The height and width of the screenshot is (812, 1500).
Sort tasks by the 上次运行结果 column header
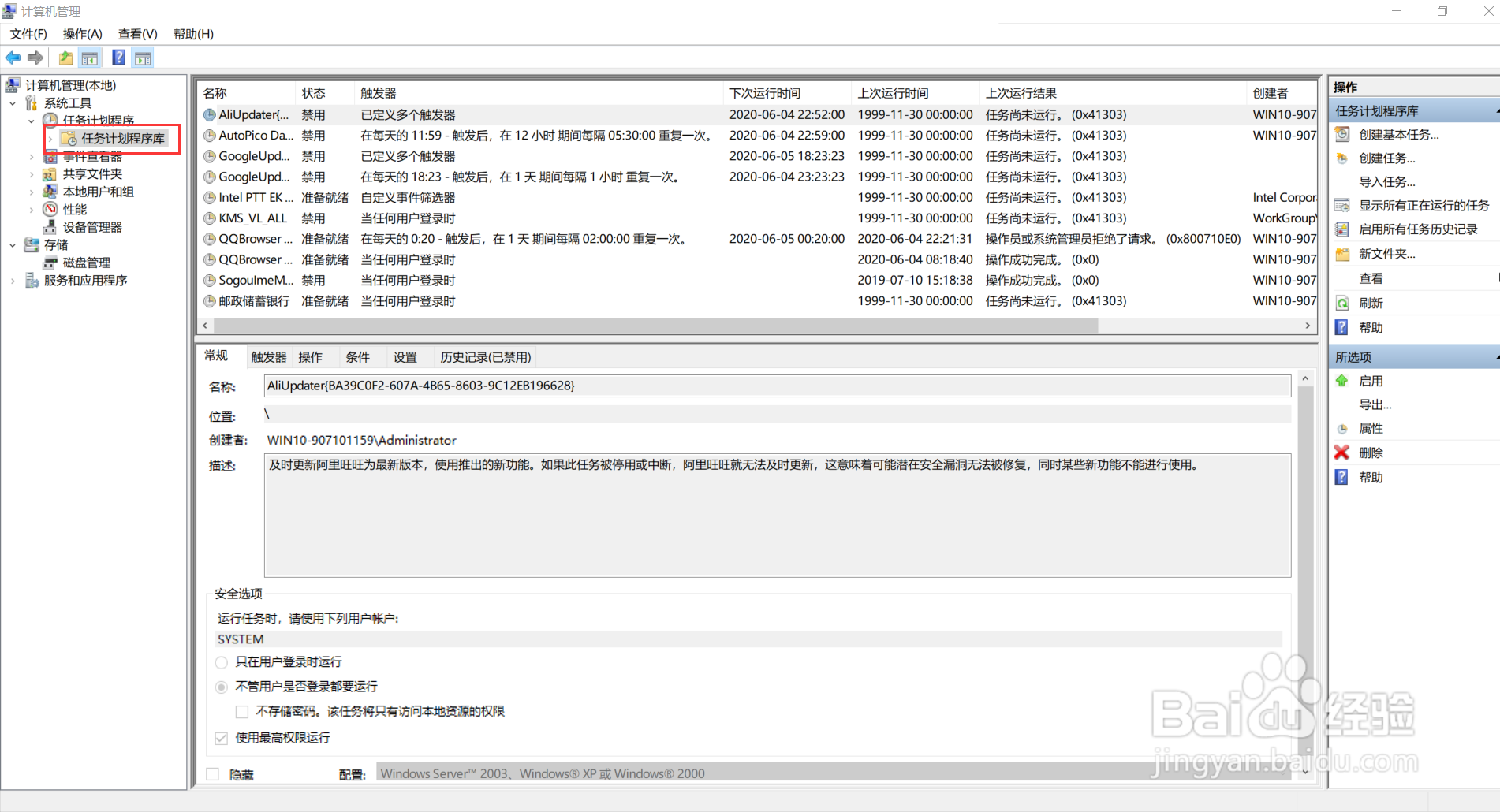pos(1112,93)
